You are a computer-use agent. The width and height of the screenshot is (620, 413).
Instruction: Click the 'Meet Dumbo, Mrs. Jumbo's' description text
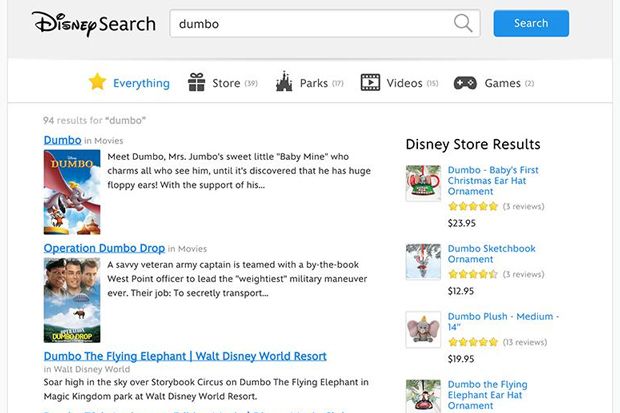click(x=239, y=171)
